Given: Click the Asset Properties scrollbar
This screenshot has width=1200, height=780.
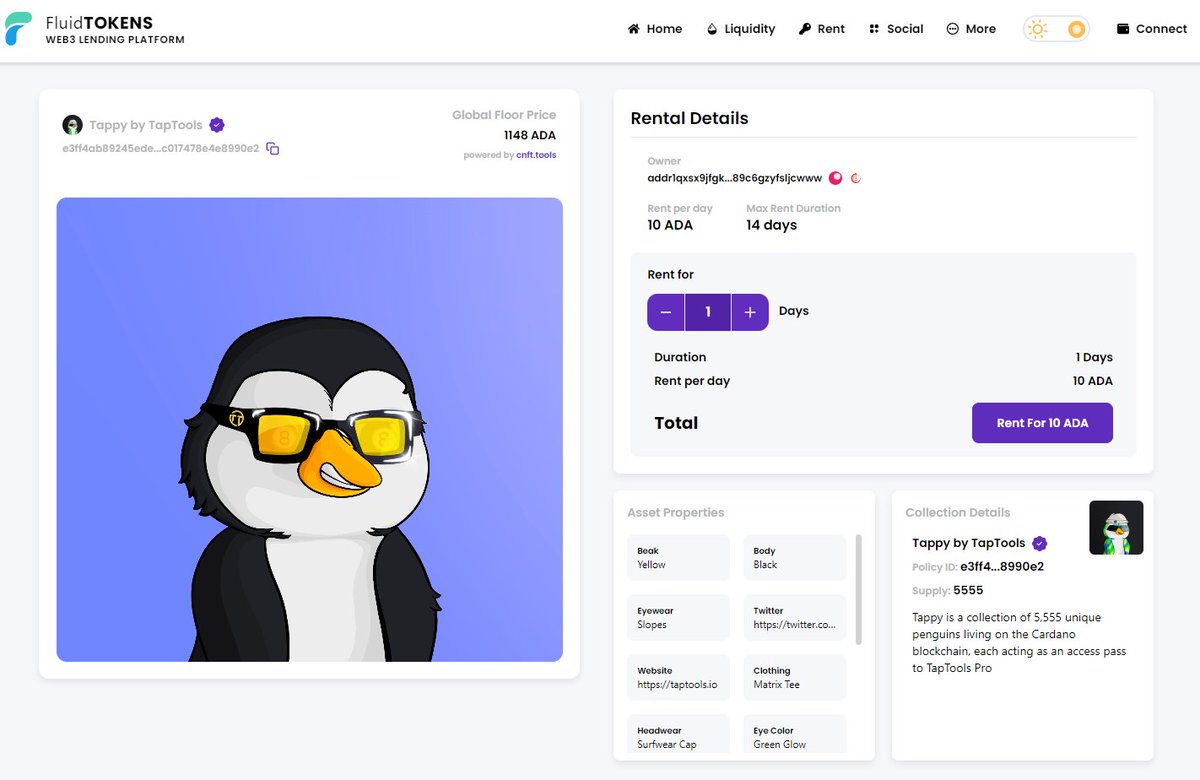Looking at the screenshot, I should pyautogui.click(x=858, y=589).
